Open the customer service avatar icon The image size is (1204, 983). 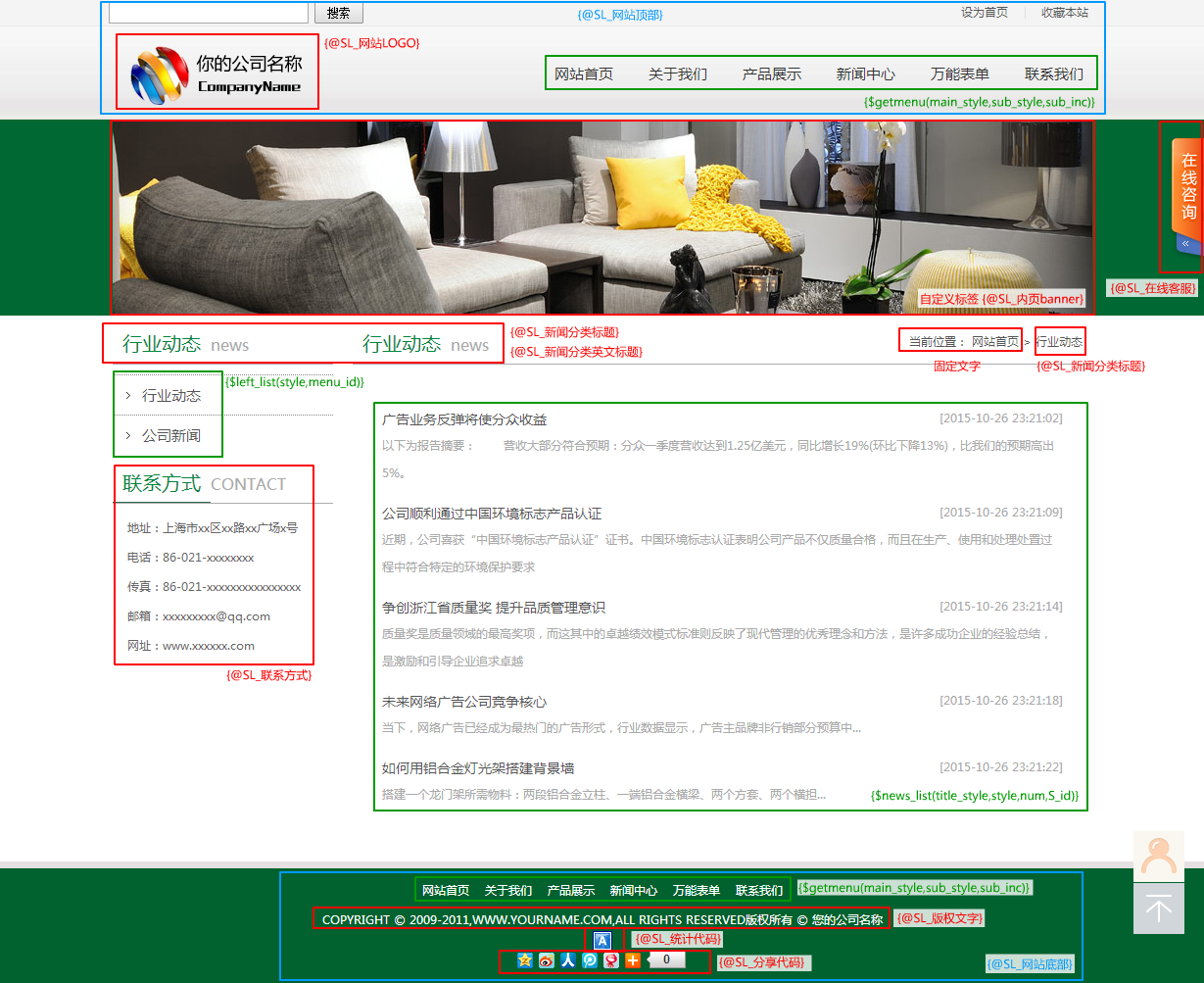(x=1158, y=857)
